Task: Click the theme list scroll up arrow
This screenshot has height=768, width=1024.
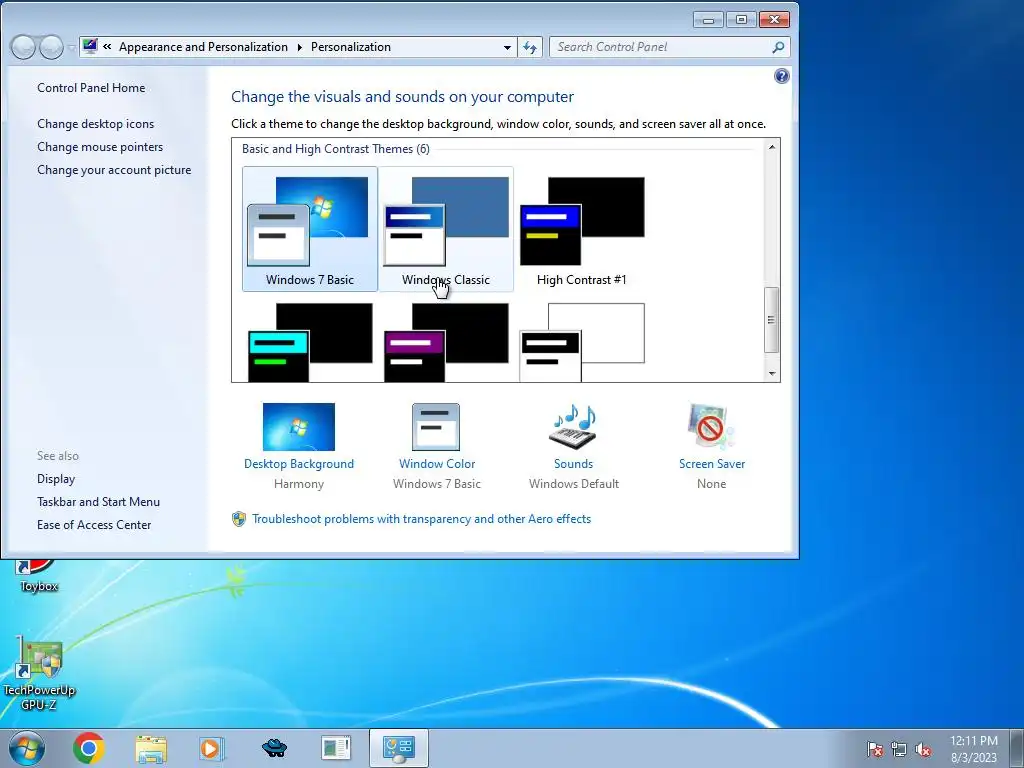Action: (x=772, y=147)
